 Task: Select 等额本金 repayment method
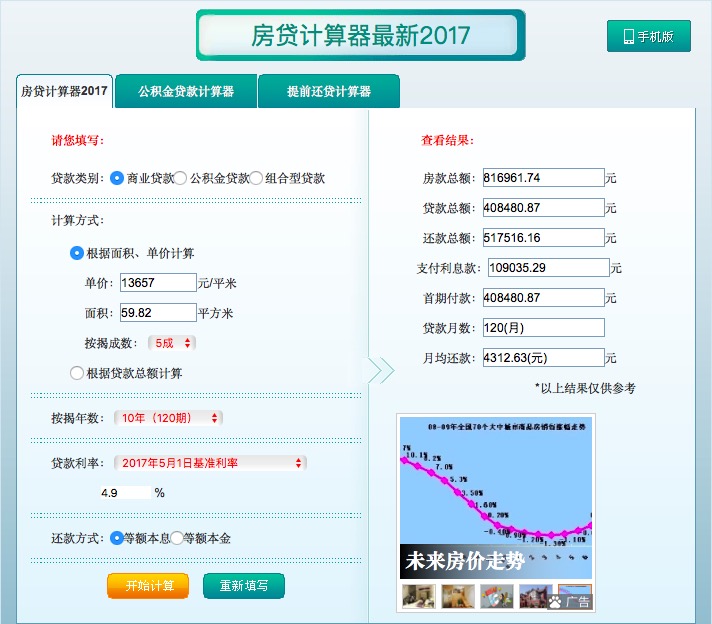click(176, 538)
